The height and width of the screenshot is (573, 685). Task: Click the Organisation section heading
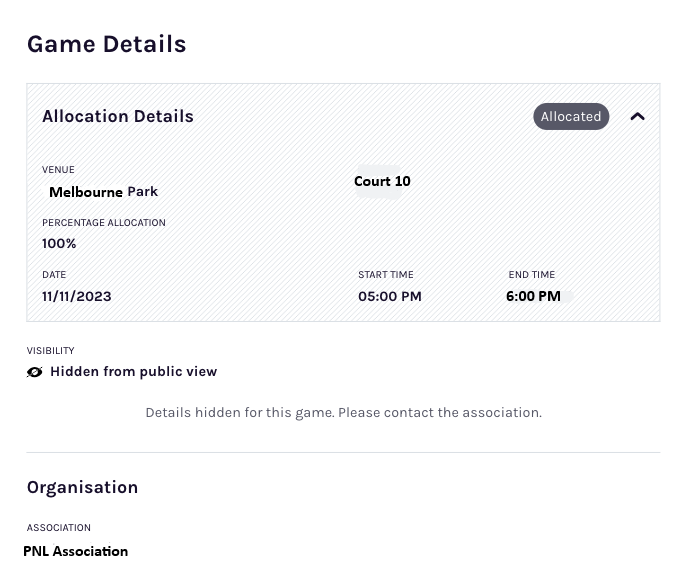(83, 487)
